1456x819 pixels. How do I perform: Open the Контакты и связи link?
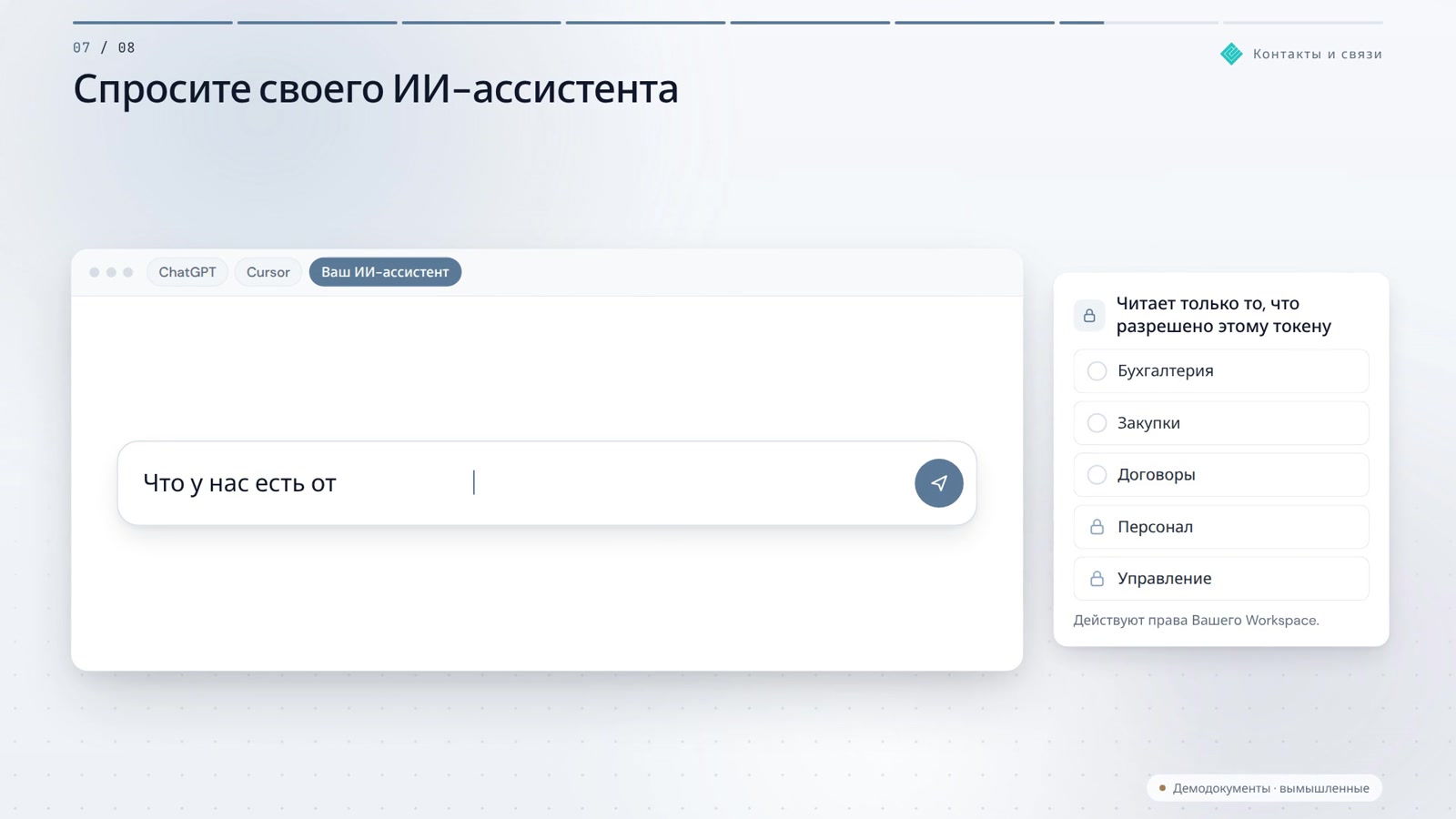(1317, 54)
